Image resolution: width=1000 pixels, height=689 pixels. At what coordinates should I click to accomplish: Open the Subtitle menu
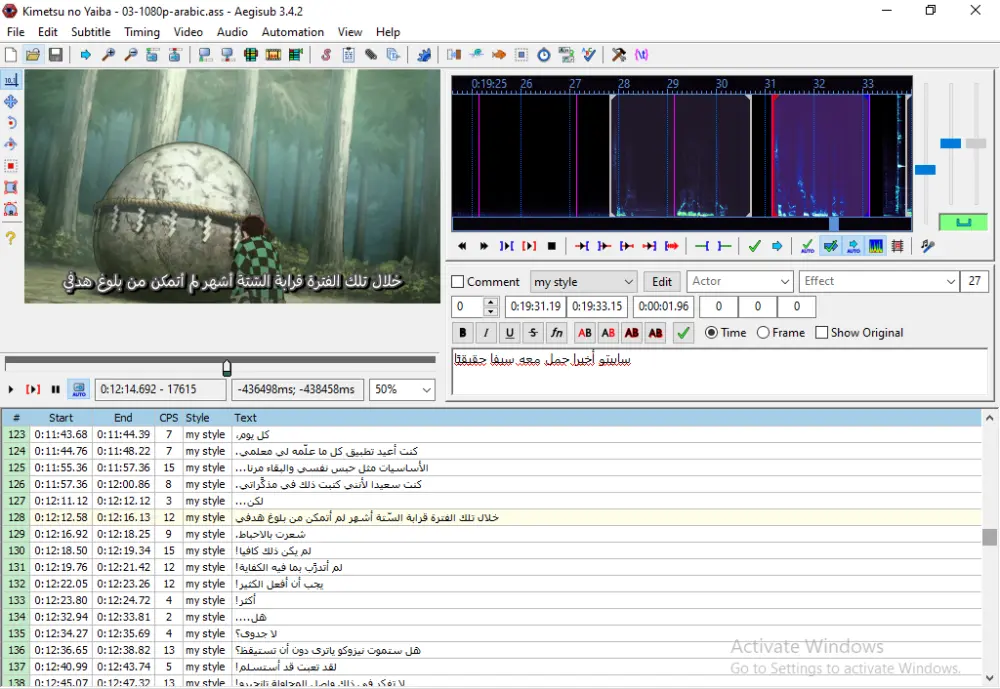tap(91, 32)
